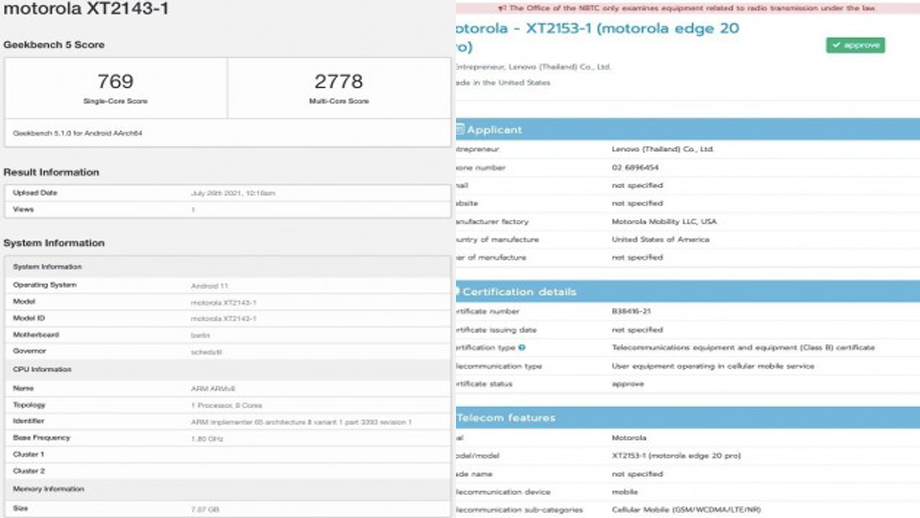
Task: Click the green approve status badge
Action: click(x=855, y=45)
